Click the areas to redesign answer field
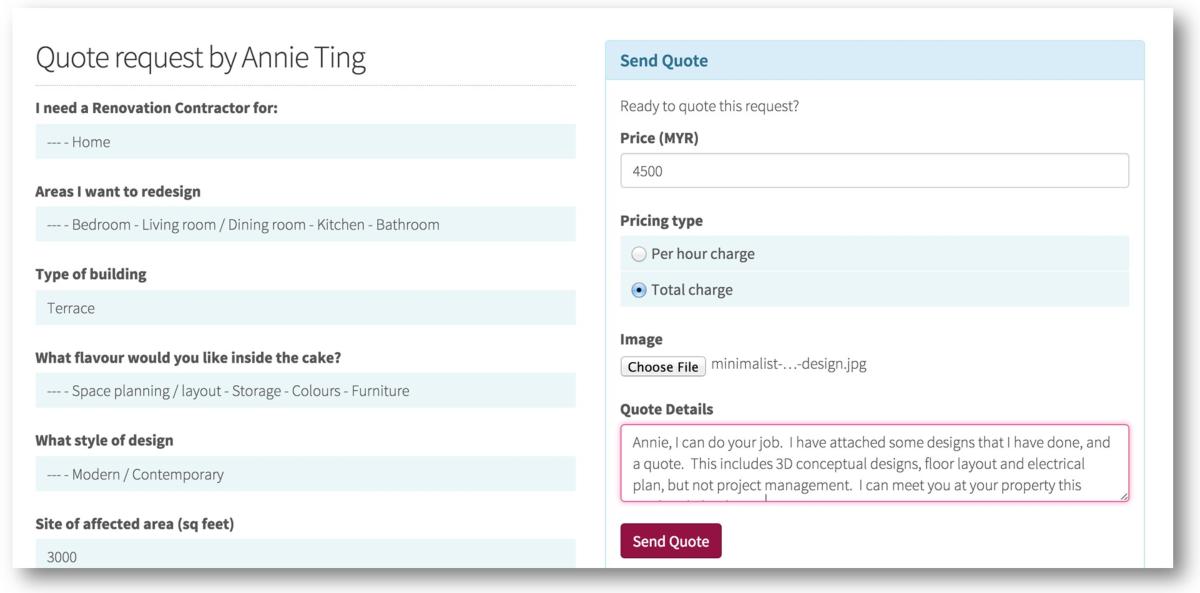This screenshot has width=1200, height=593. click(305, 225)
